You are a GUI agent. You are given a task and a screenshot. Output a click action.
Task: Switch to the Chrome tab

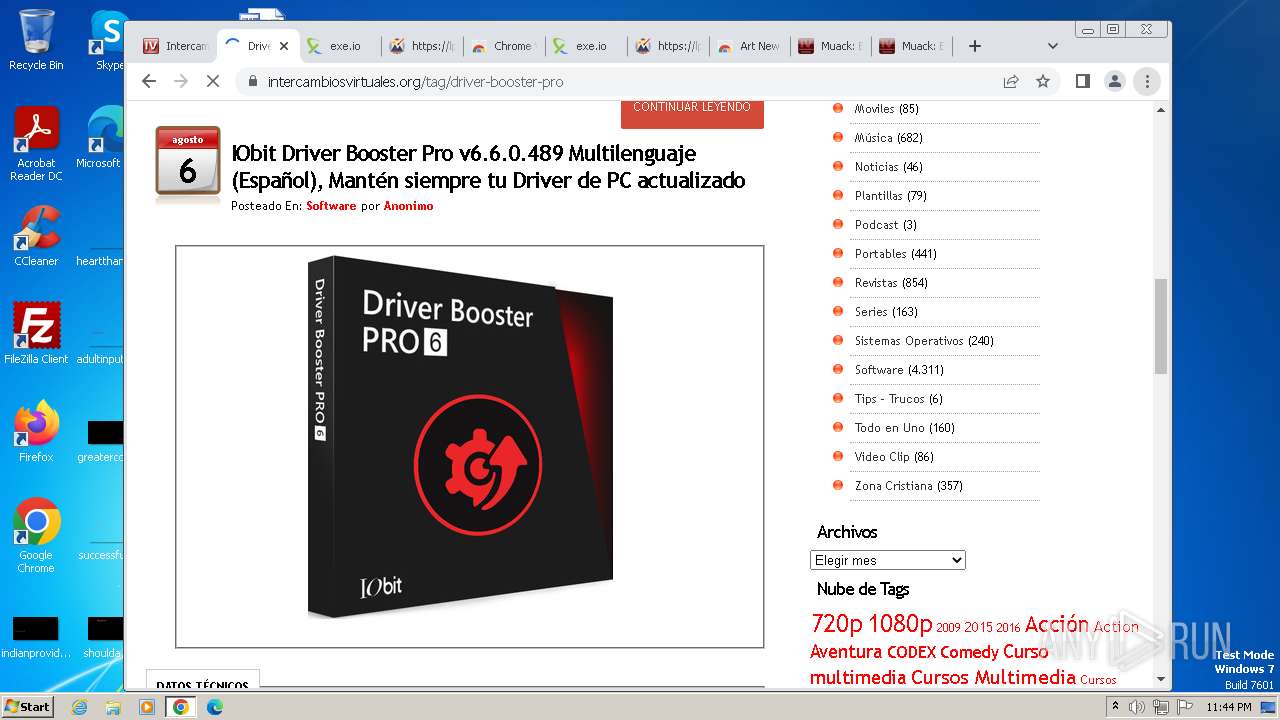pos(504,46)
